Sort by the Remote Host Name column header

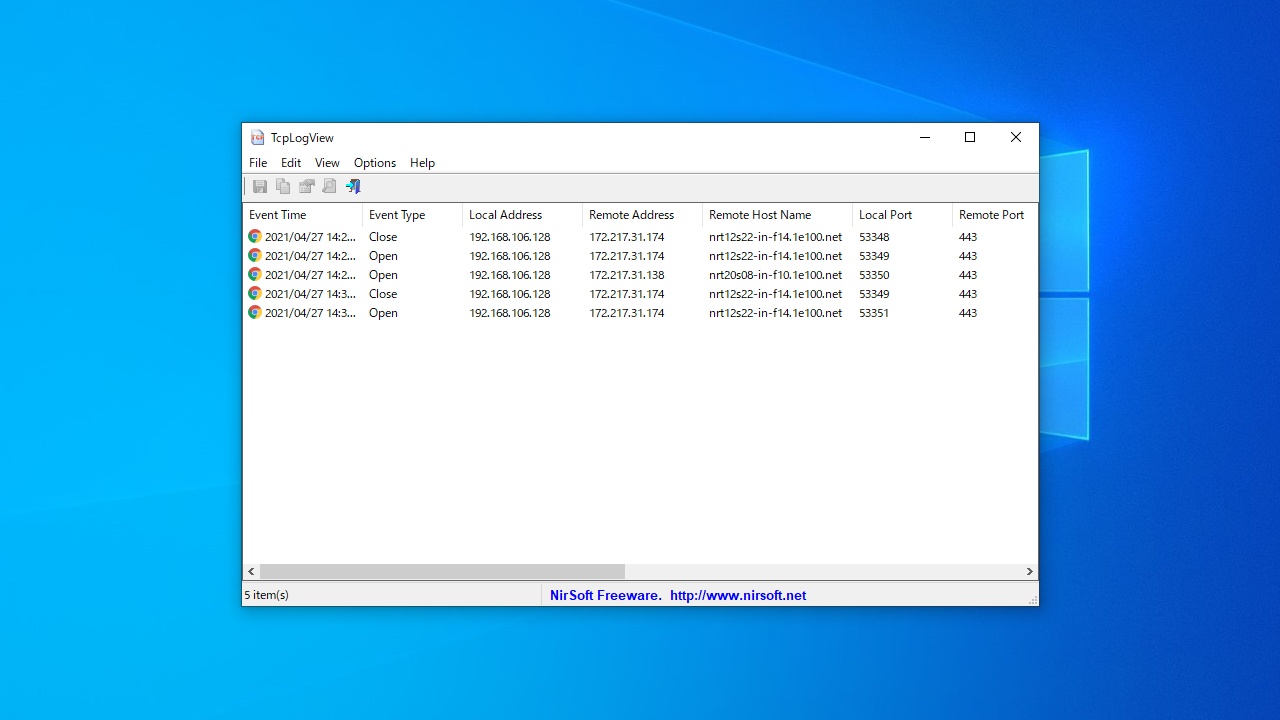point(777,215)
